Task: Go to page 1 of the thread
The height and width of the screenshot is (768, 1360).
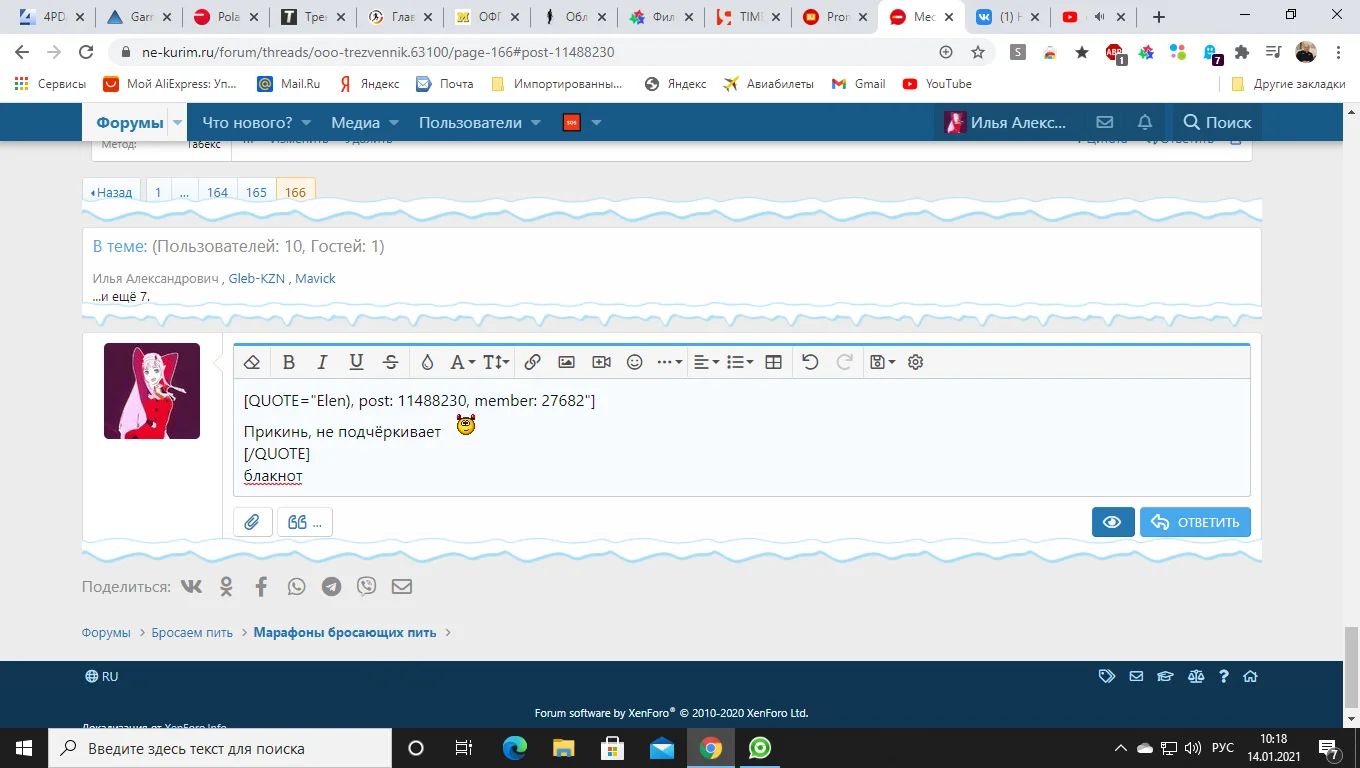Action: coord(158,192)
